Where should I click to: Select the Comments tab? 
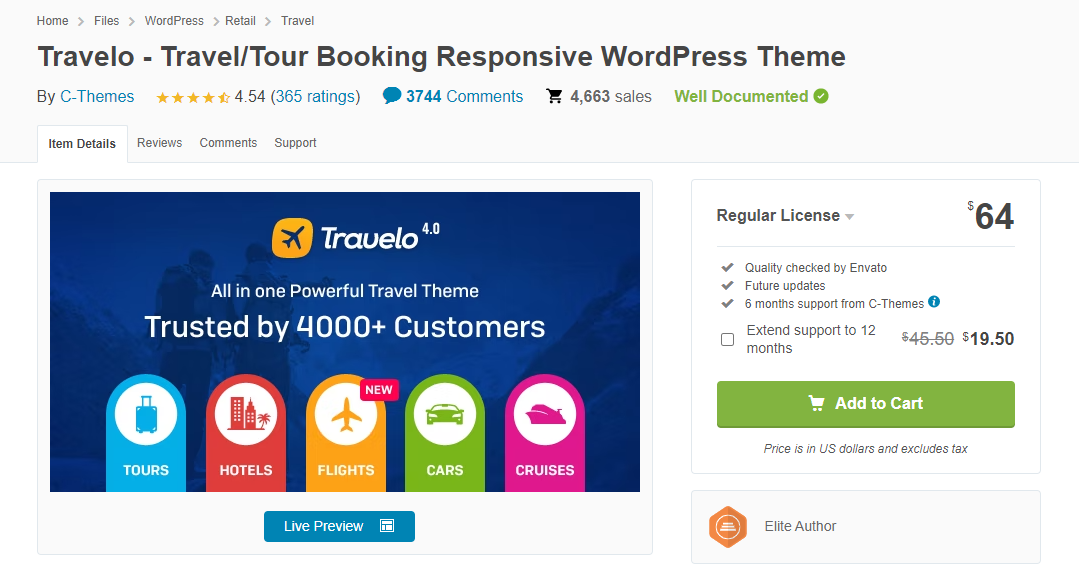click(228, 143)
